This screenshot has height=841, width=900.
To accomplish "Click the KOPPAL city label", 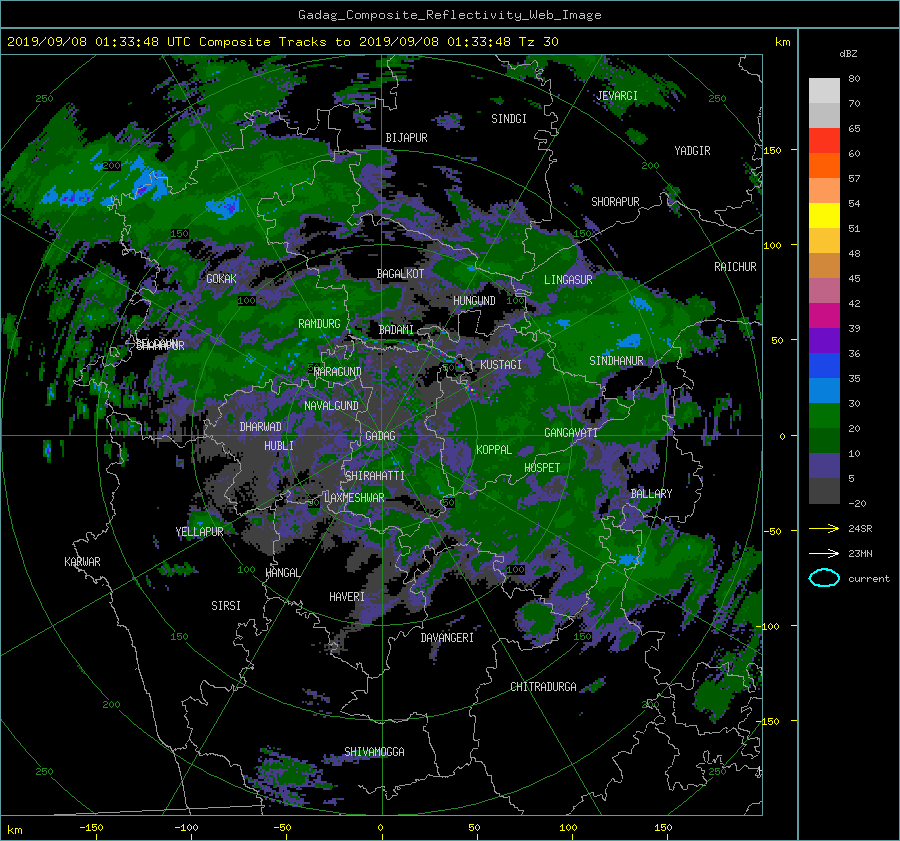I will (x=494, y=450).
